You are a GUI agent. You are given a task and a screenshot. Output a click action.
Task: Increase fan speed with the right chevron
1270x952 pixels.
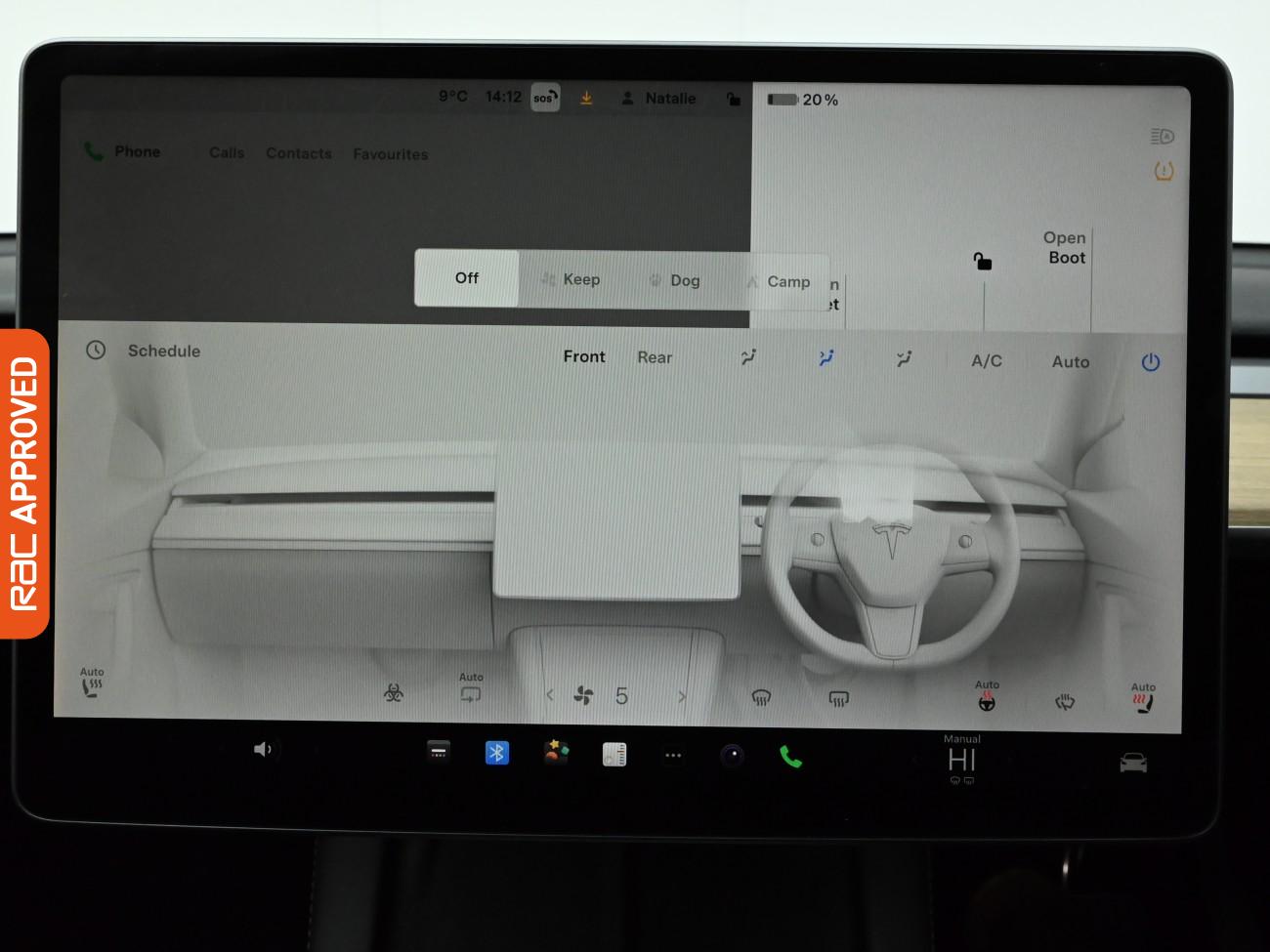coord(681,696)
